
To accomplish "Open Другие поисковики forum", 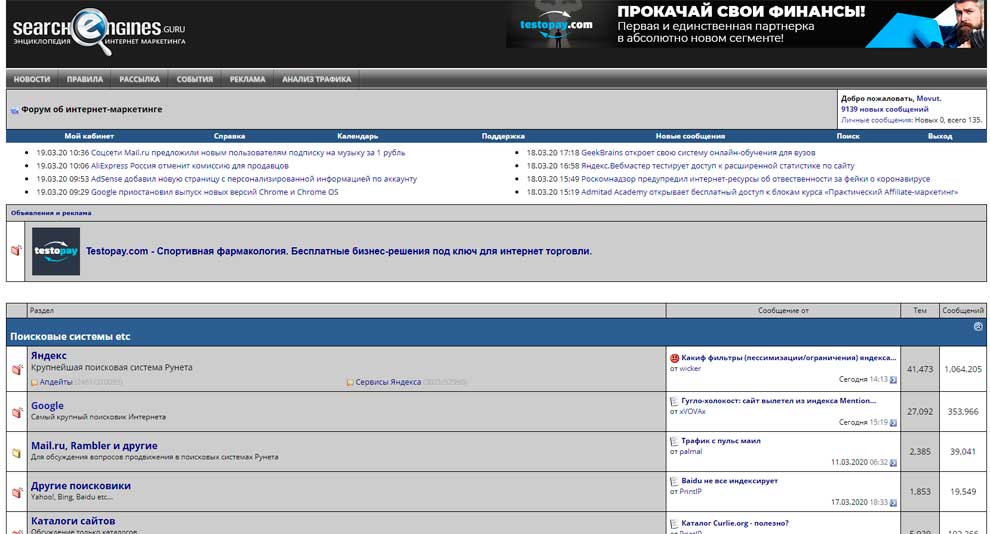I will point(81,486).
